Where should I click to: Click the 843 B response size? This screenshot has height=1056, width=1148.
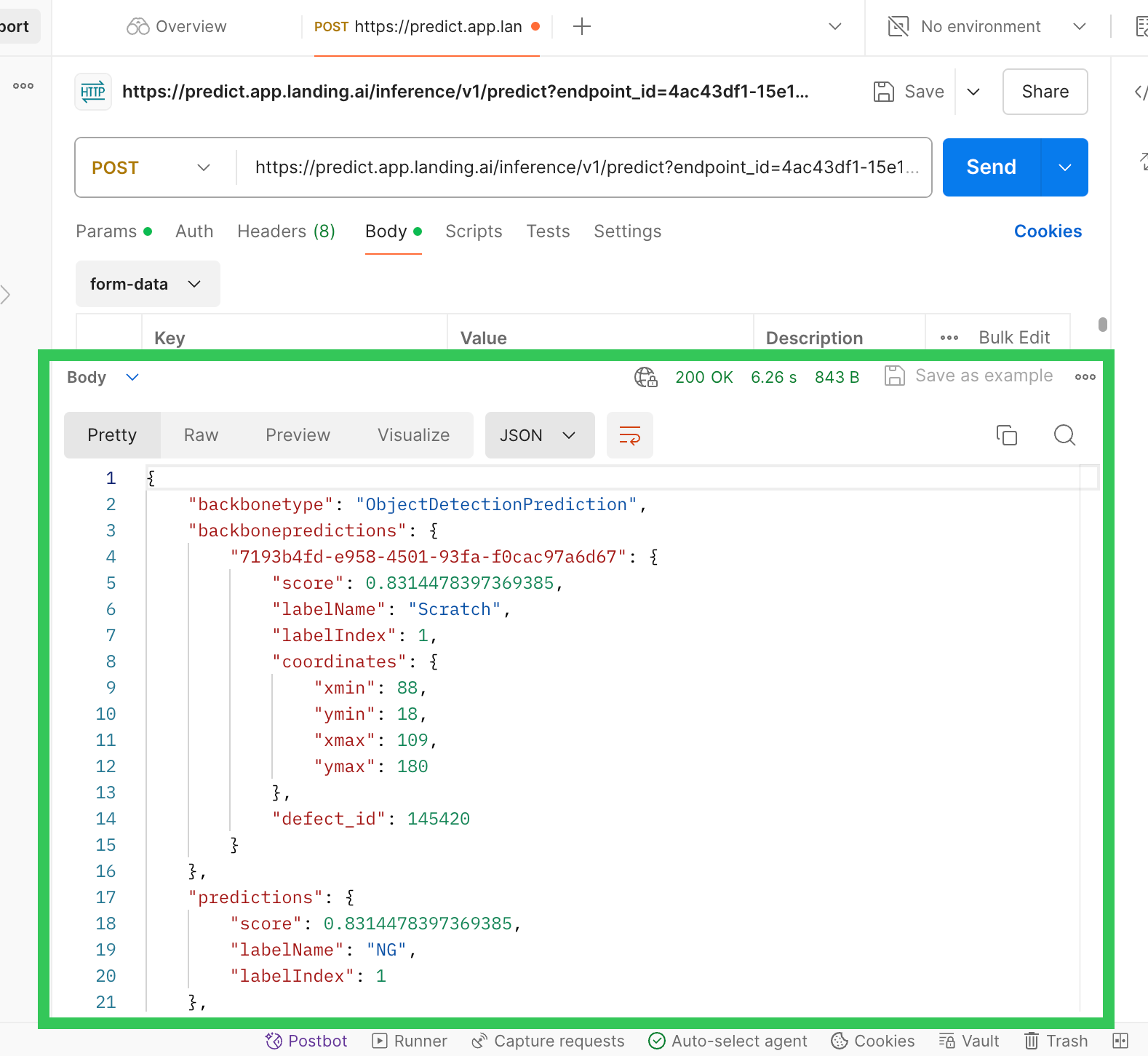(x=837, y=377)
